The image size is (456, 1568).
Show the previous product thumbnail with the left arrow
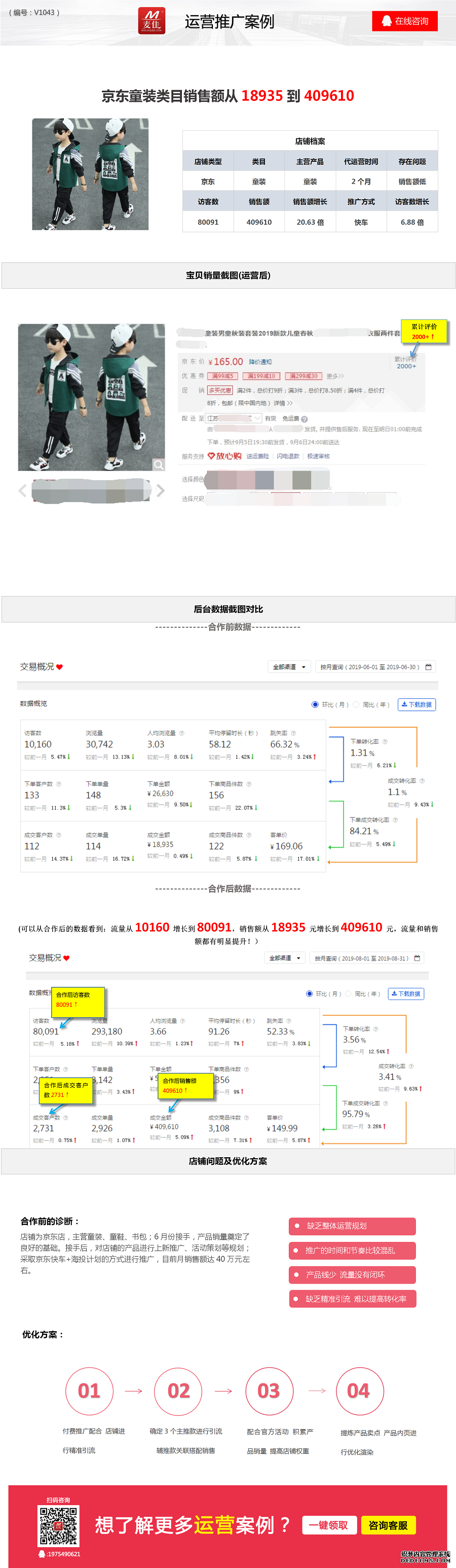coord(22,490)
